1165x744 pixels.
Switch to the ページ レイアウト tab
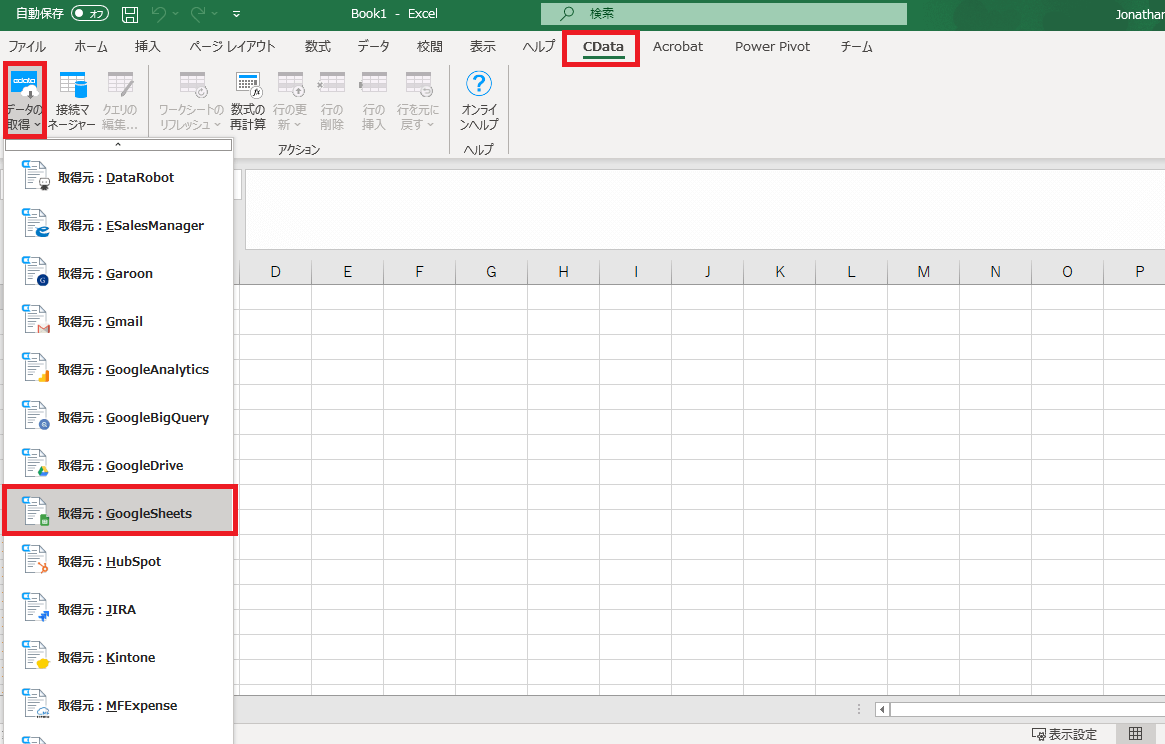click(x=232, y=46)
